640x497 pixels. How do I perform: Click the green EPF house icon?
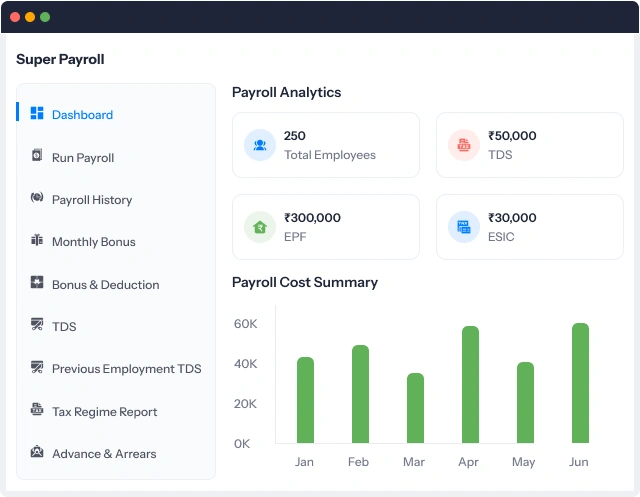pyautogui.click(x=260, y=227)
